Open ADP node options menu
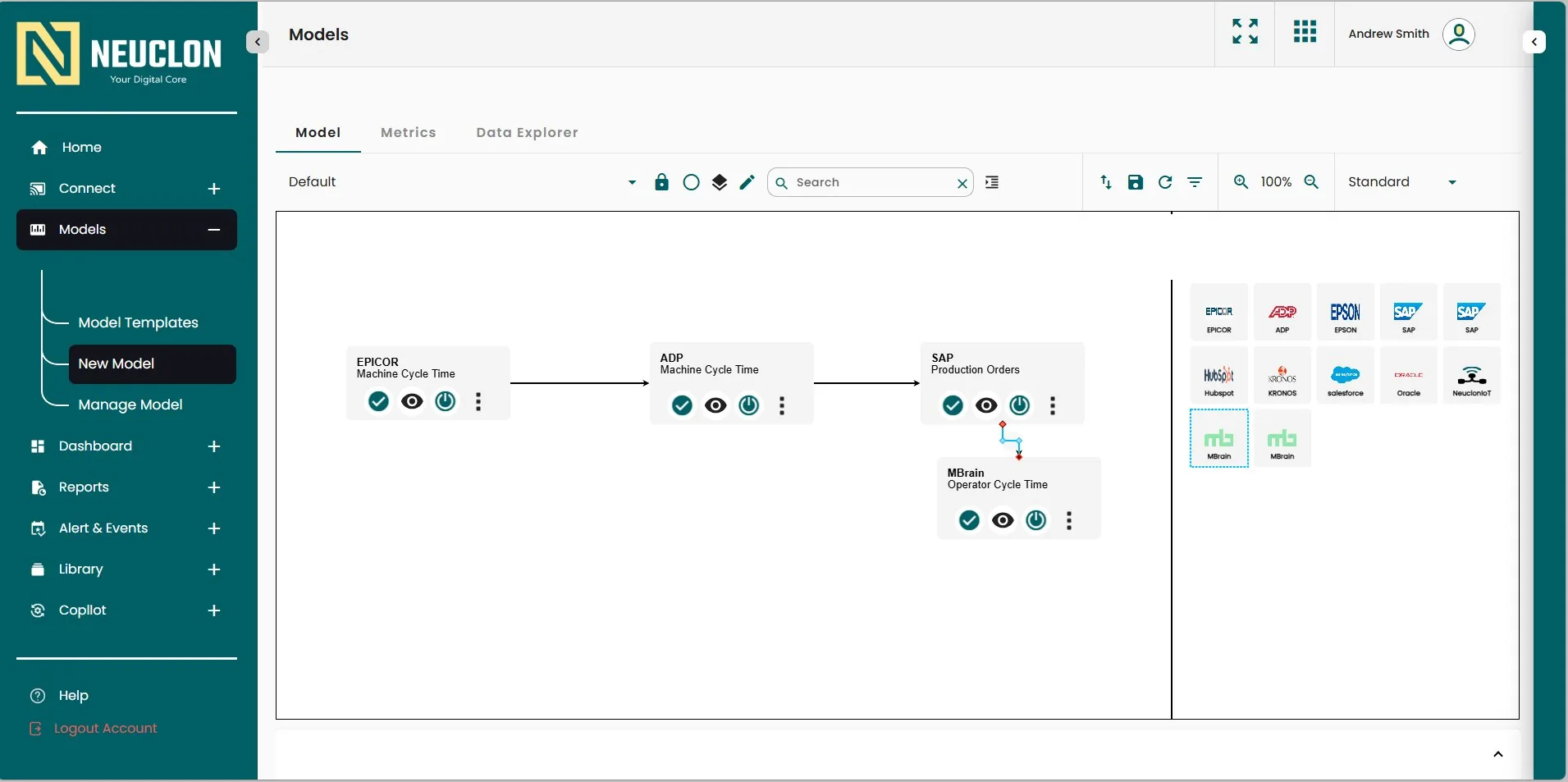Viewport: 1568px width, 782px height. pos(782,405)
